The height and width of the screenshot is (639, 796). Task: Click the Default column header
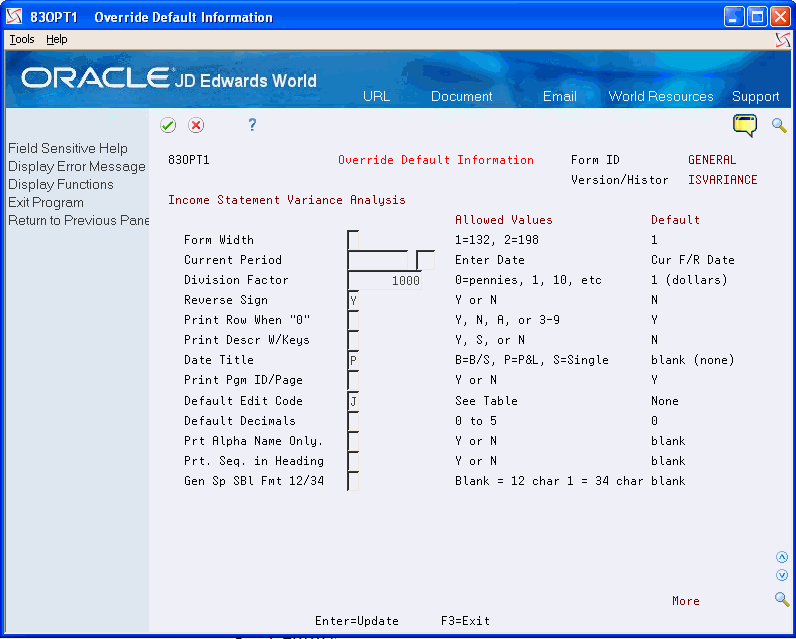(675, 220)
